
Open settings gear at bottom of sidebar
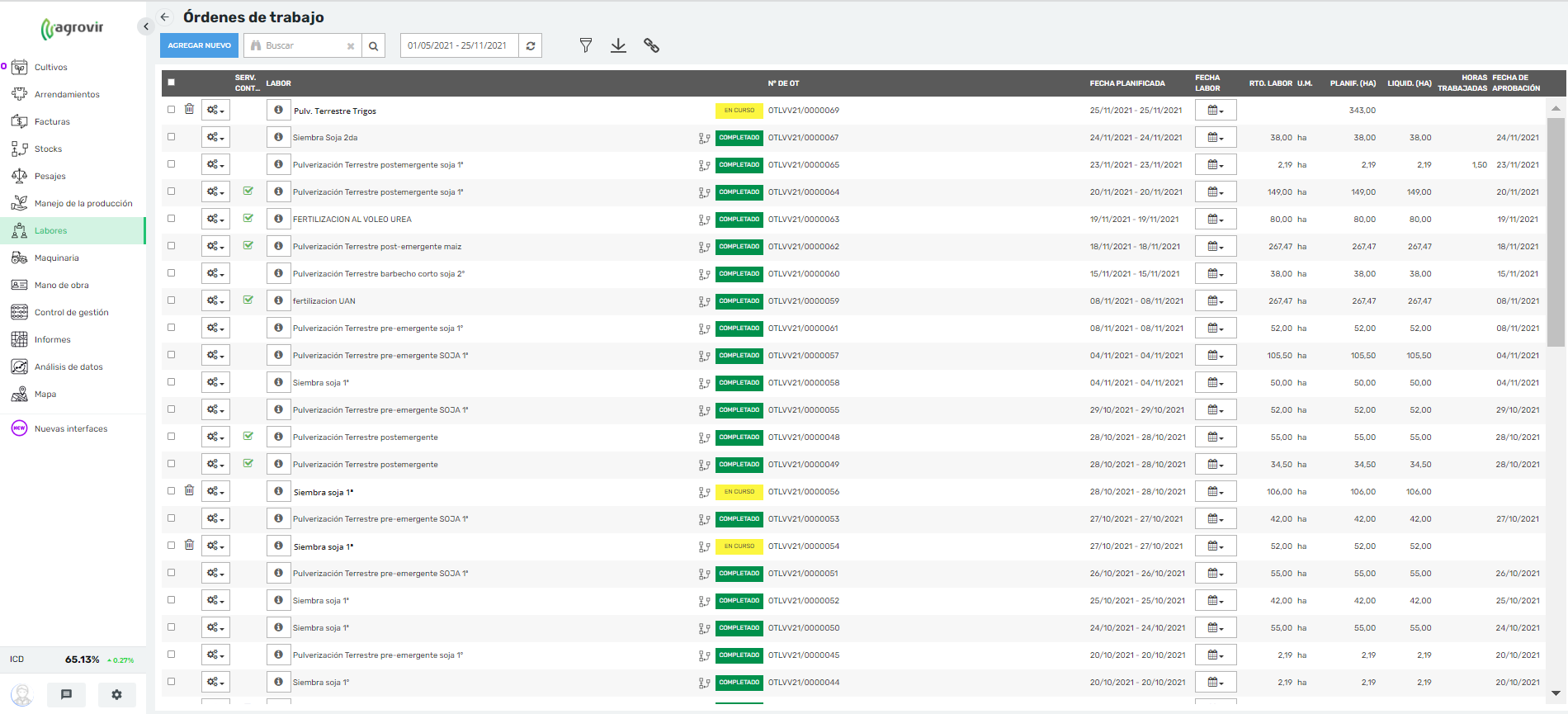[x=116, y=695]
